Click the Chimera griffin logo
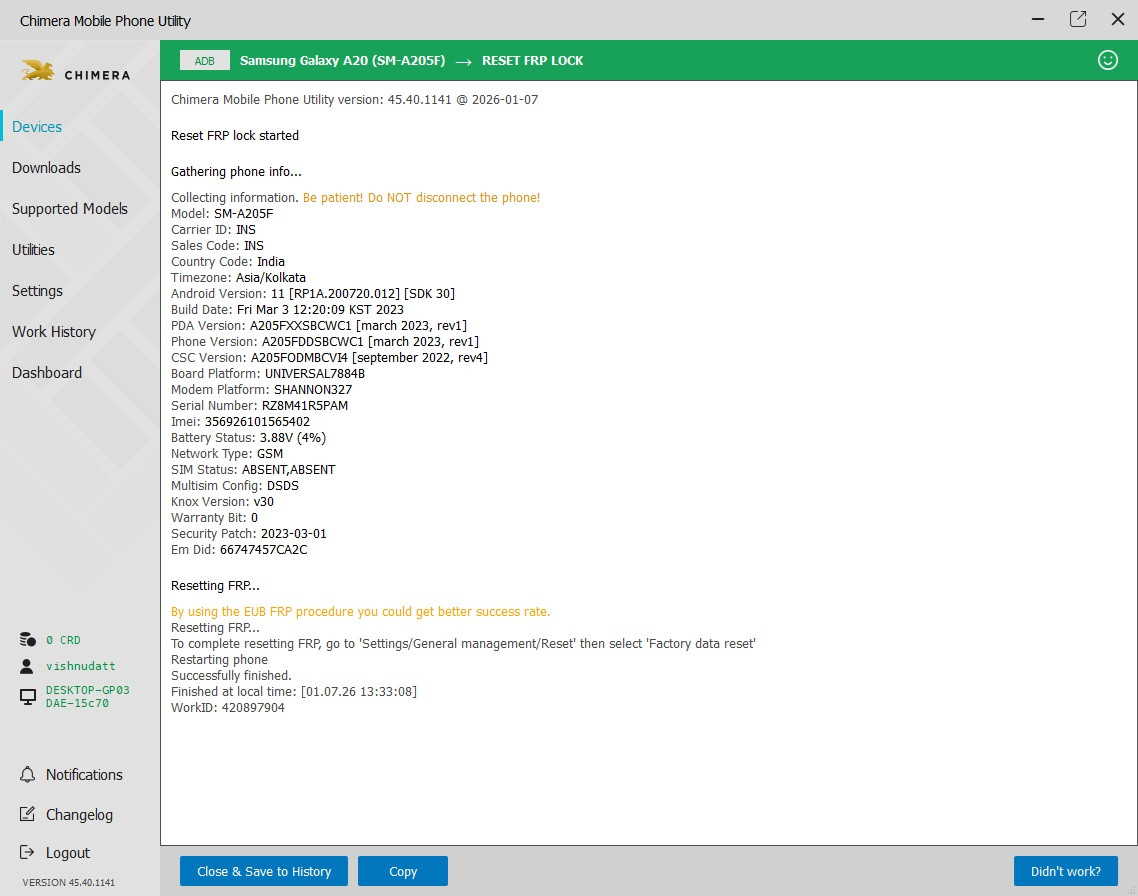 [38, 71]
